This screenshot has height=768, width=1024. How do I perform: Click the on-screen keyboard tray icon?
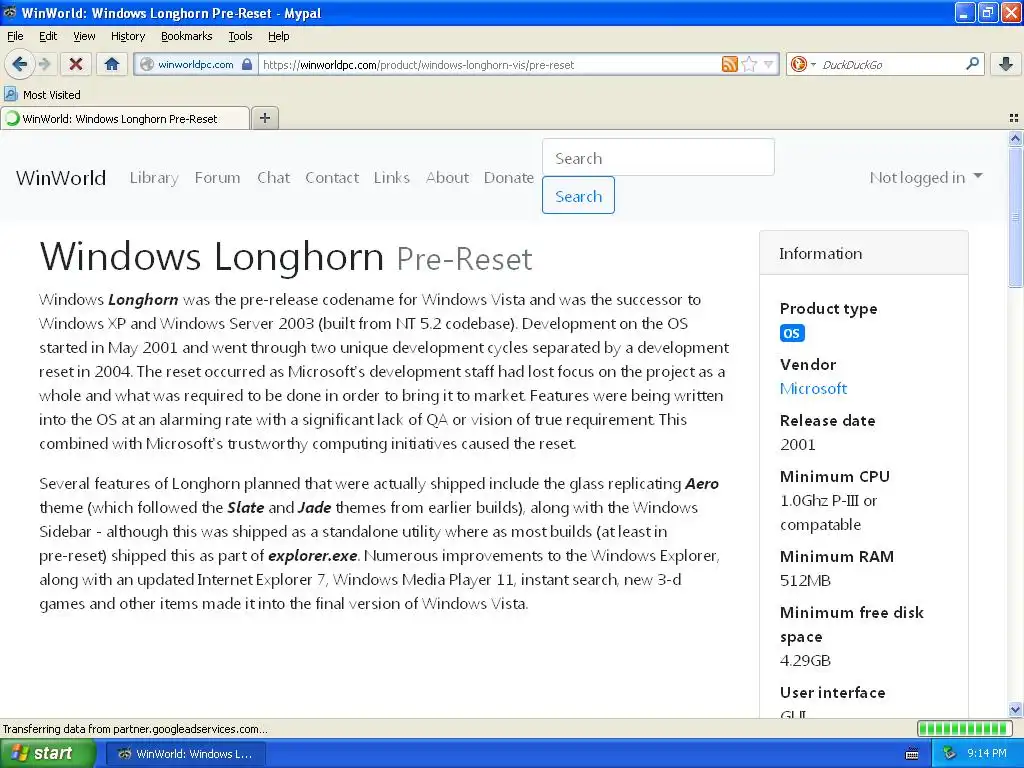(x=912, y=754)
